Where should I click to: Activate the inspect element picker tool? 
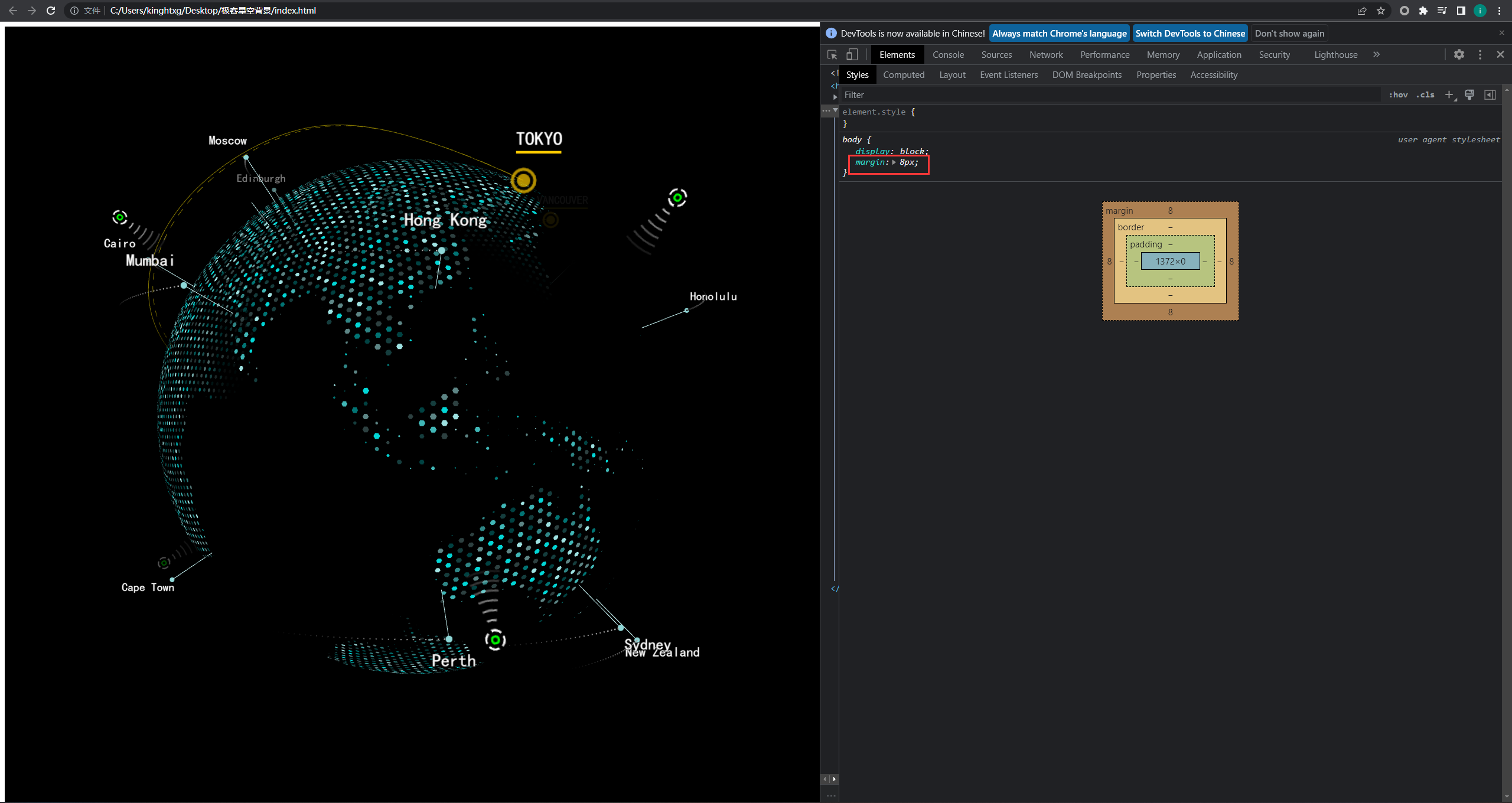[x=832, y=55]
